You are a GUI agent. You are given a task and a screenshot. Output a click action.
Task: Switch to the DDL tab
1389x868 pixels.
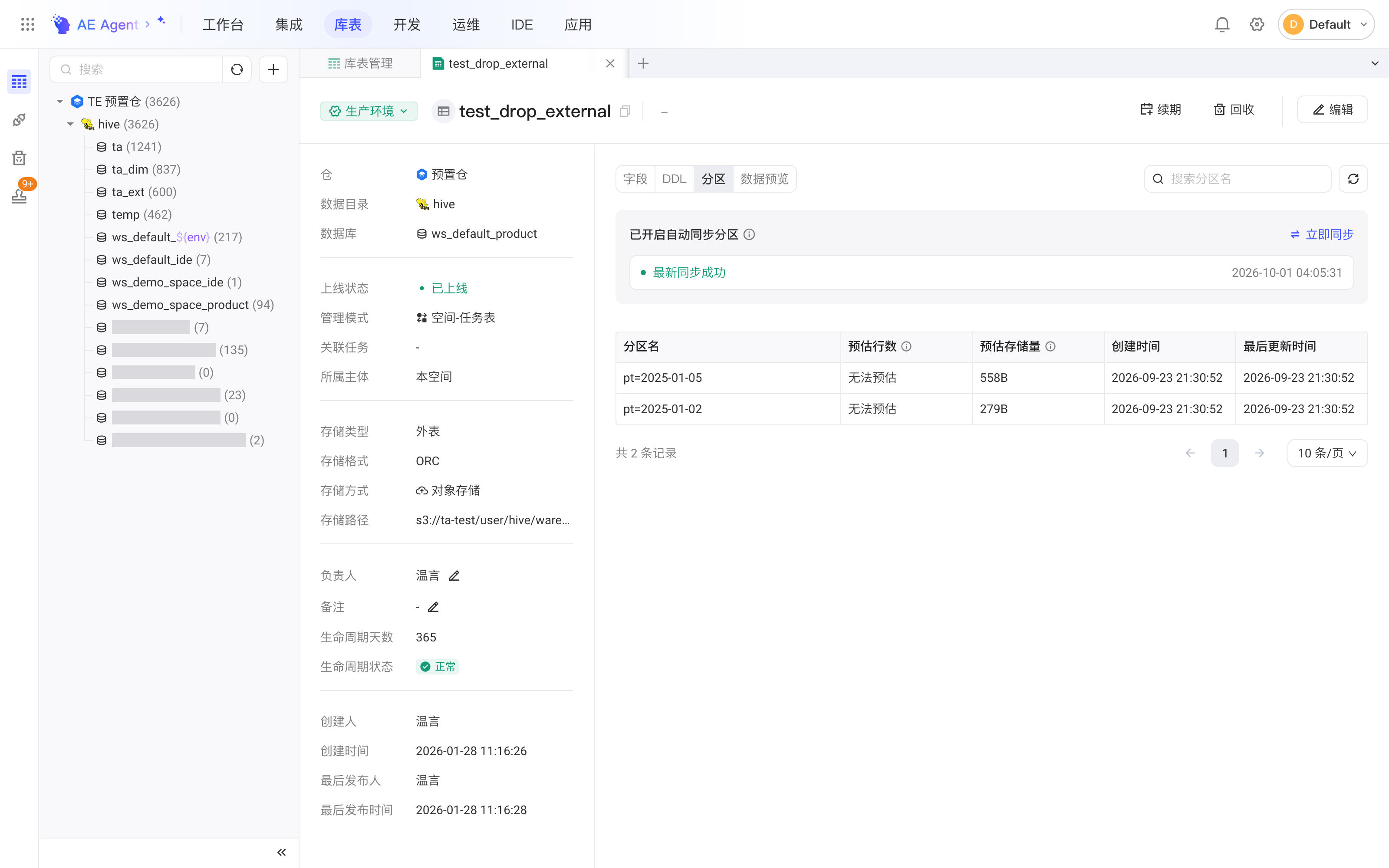click(x=674, y=179)
